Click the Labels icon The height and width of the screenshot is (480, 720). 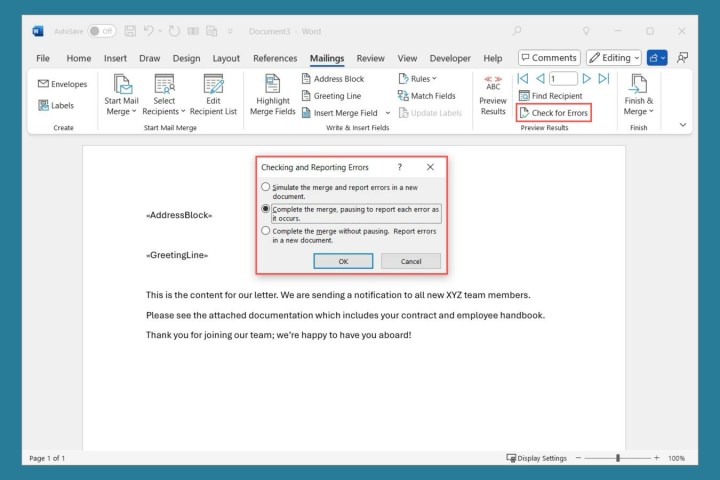click(x=44, y=105)
